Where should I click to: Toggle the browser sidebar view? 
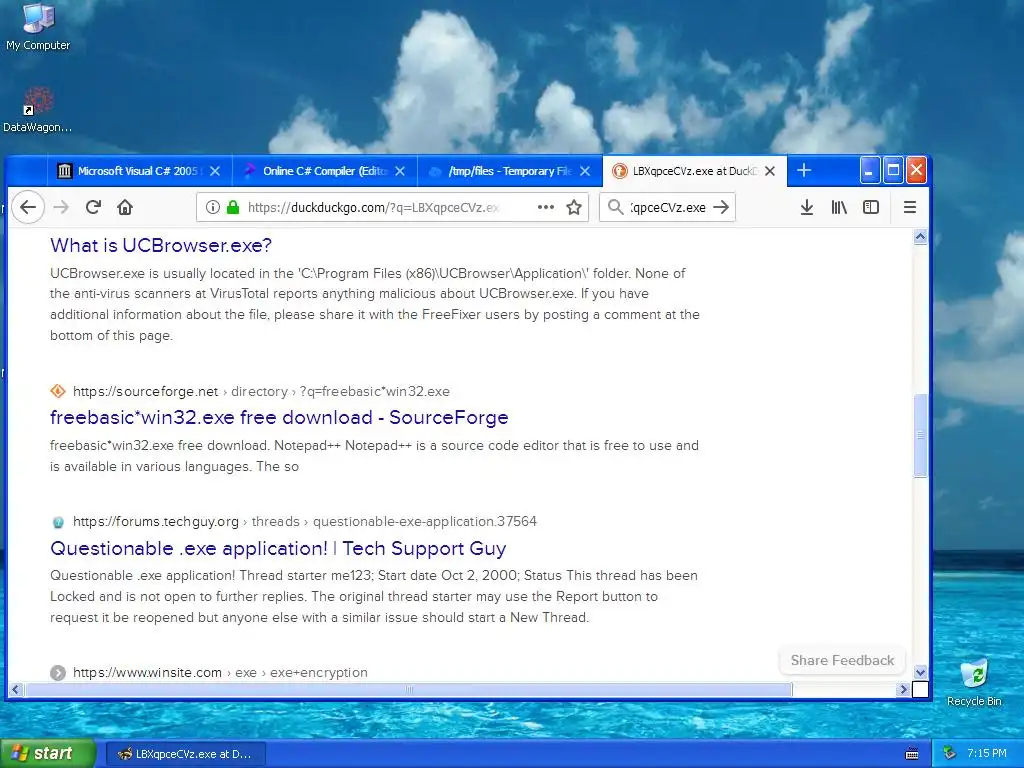(x=871, y=208)
